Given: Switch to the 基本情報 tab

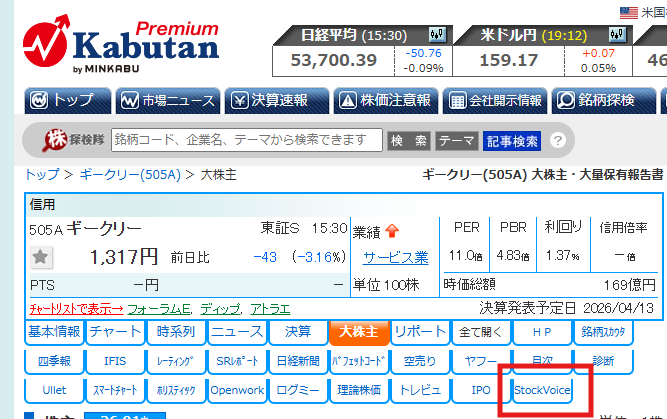Looking at the screenshot, I should (54, 332).
